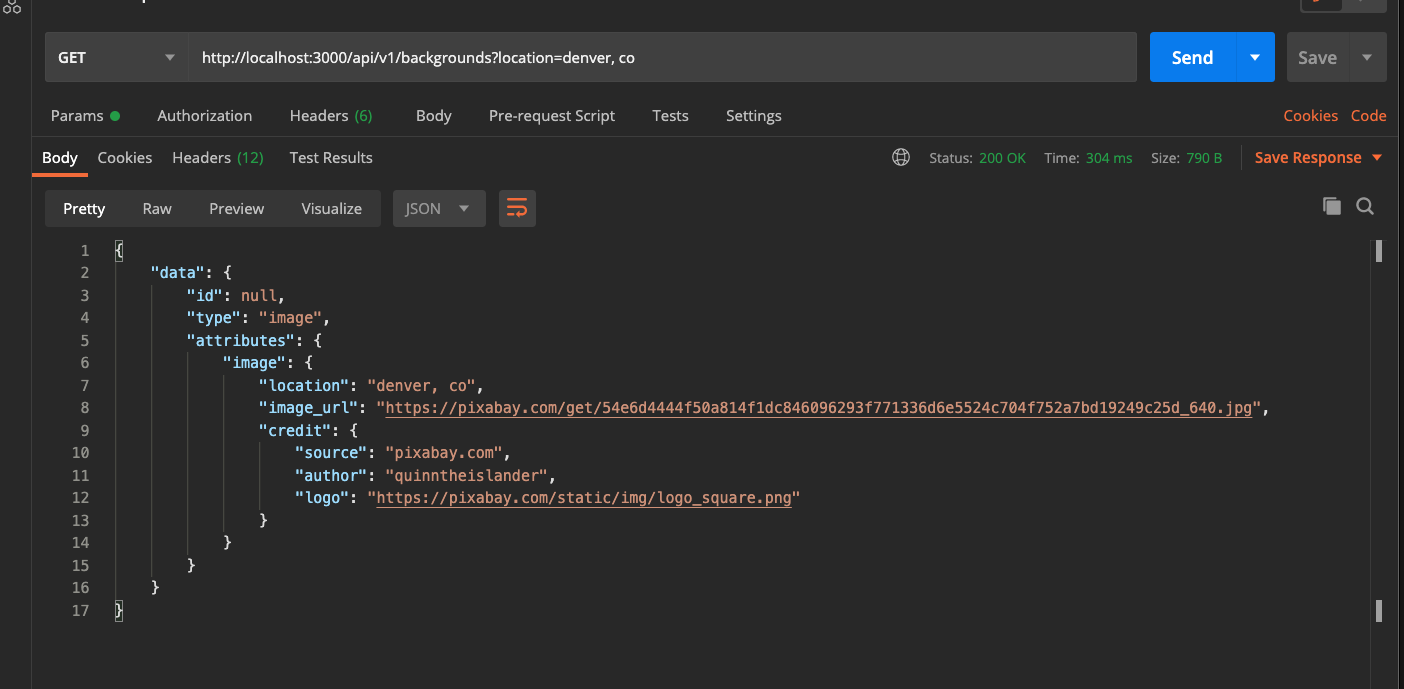The image size is (1404, 689).
Task: Switch to the Authorization tab
Action: click(x=204, y=115)
